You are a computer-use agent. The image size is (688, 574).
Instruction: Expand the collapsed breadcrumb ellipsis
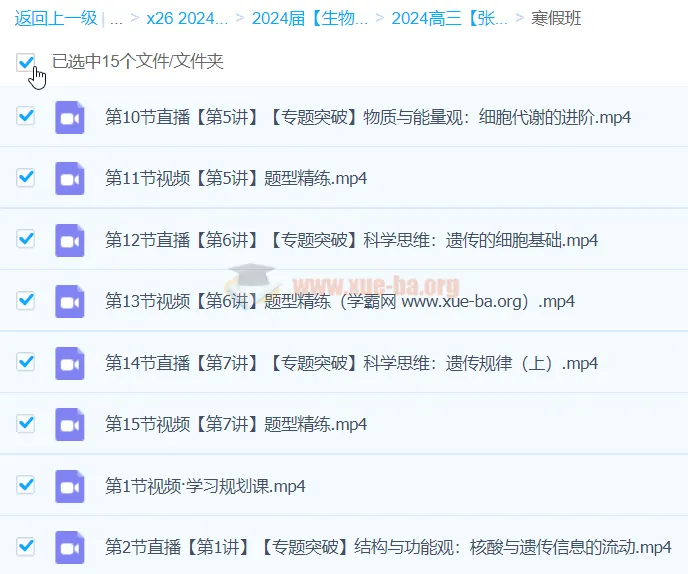116,18
